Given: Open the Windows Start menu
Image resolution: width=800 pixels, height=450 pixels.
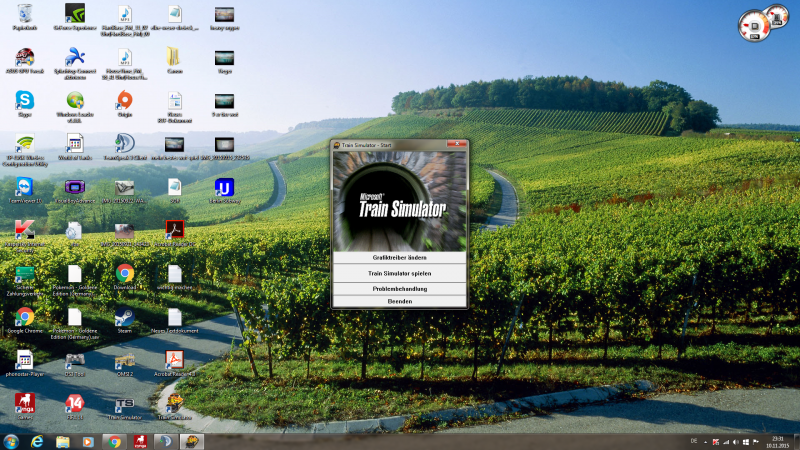Looking at the screenshot, I should (x=11, y=442).
